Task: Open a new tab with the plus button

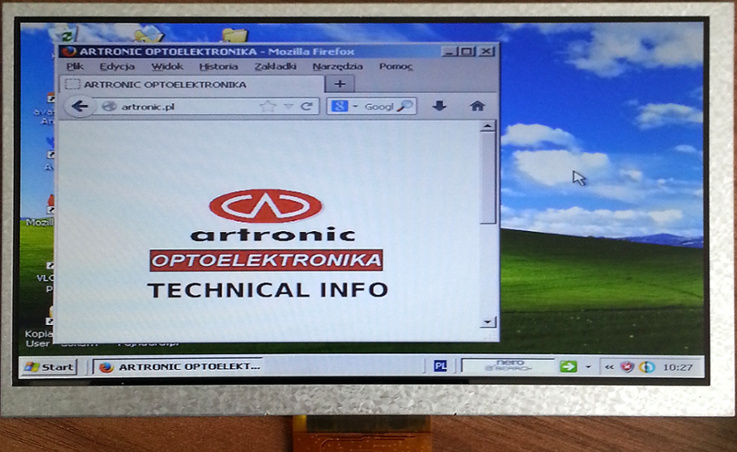Action: click(339, 84)
